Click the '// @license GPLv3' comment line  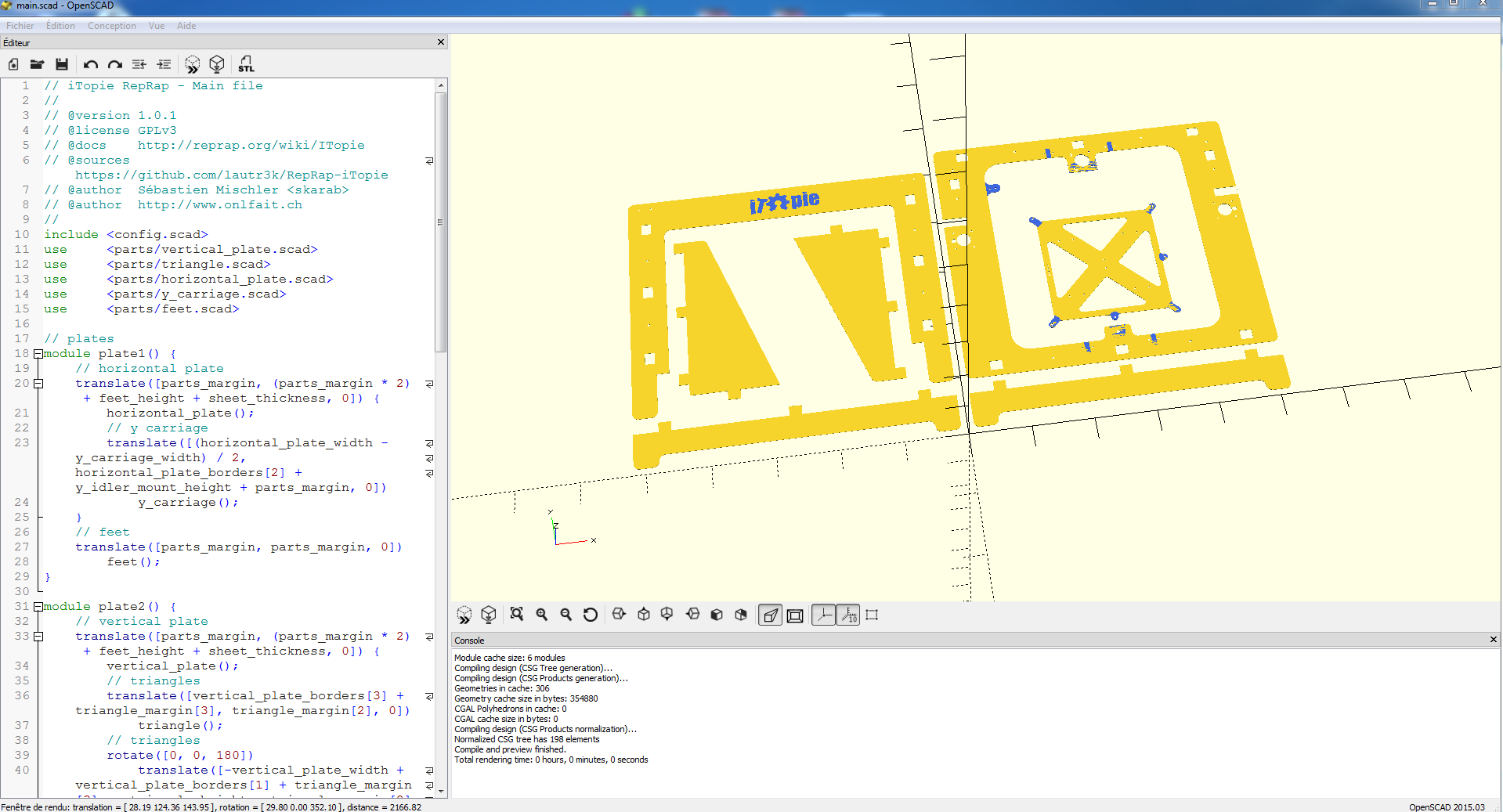click(x=110, y=131)
